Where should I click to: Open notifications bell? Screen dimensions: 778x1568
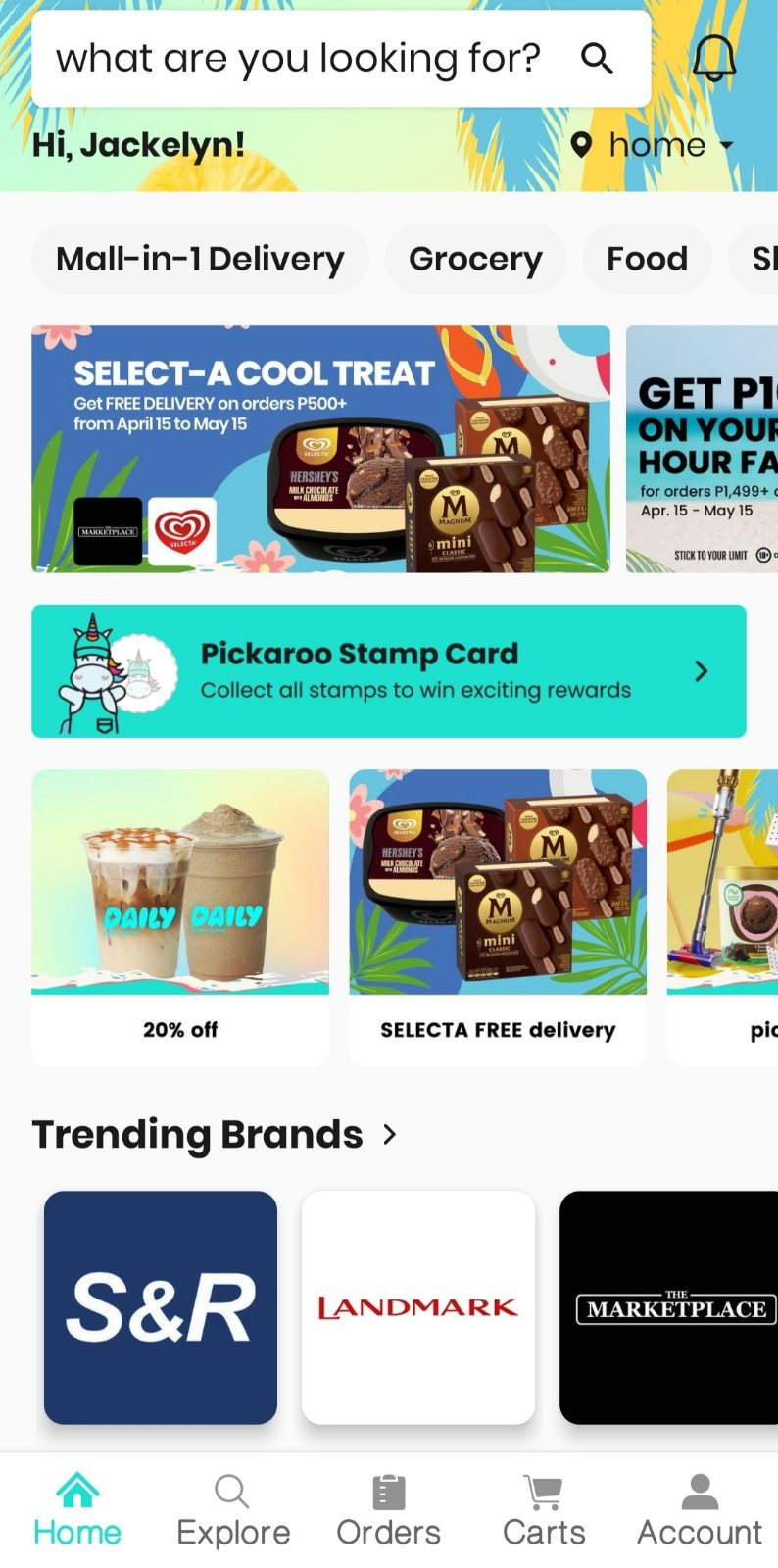(714, 58)
